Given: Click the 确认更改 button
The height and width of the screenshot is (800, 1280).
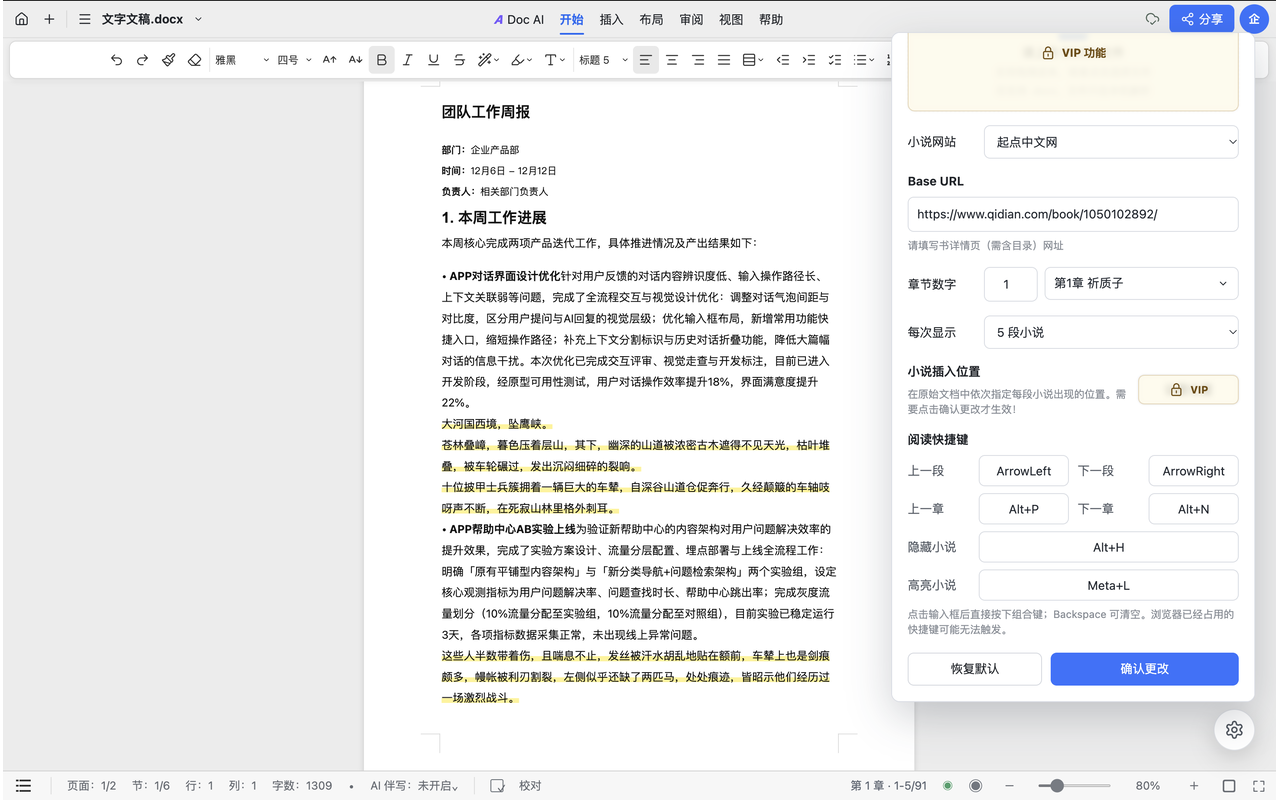Looking at the screenshot, I should (x=1144, y=669).
